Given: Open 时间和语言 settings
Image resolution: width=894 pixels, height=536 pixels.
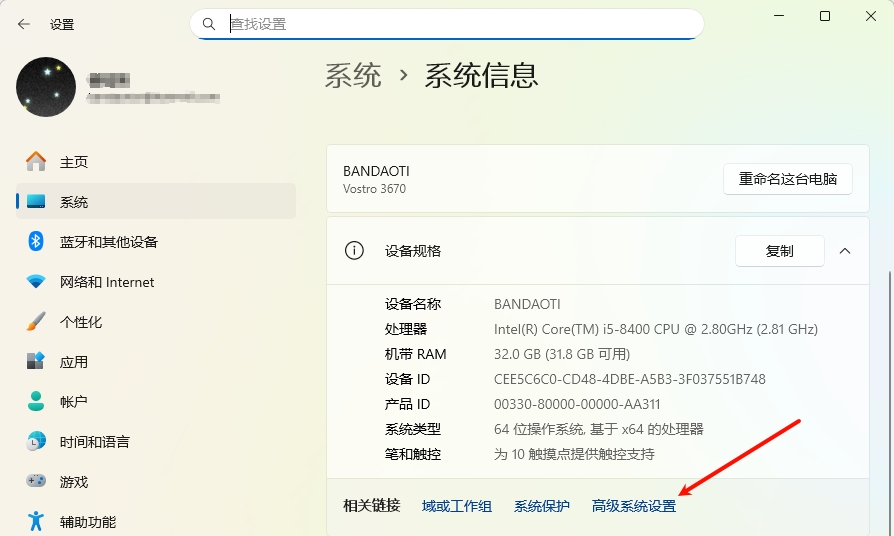Looking at the screenshot, I should click(156, 442).
